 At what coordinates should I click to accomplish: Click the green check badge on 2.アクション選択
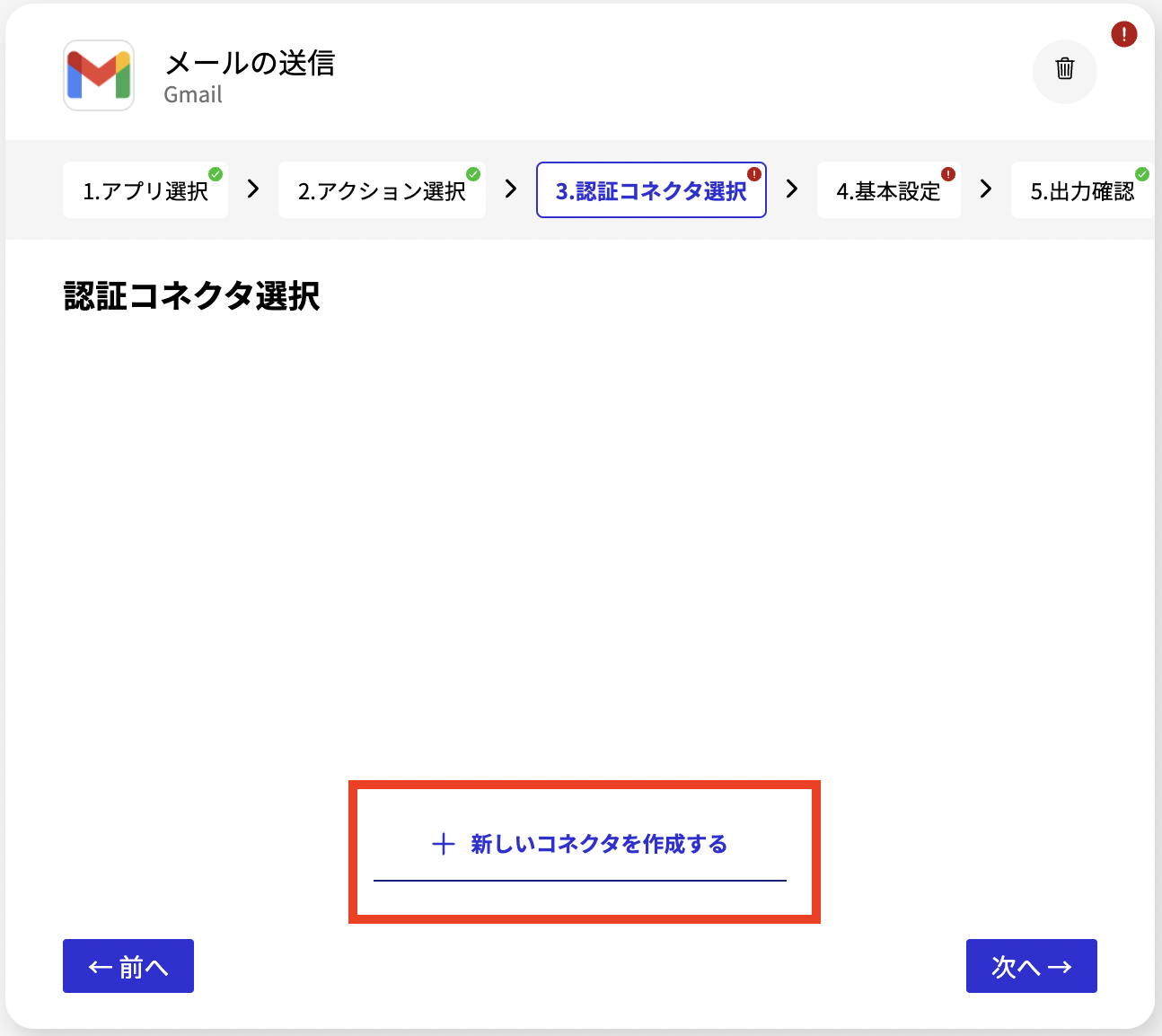(x=473, y=174)
